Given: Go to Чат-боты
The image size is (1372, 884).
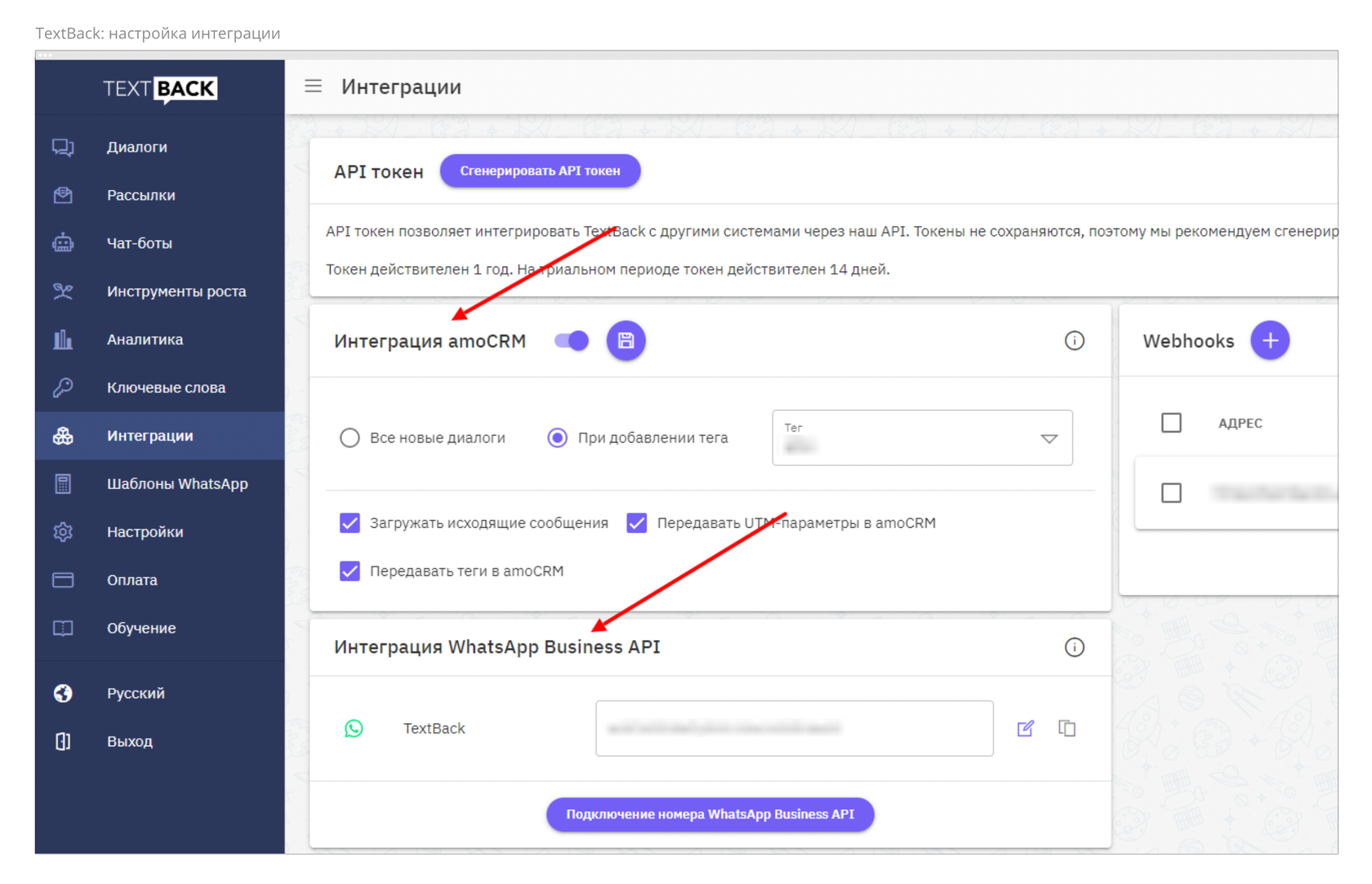Looking at the screenshot, I should (x=160, y=243).
